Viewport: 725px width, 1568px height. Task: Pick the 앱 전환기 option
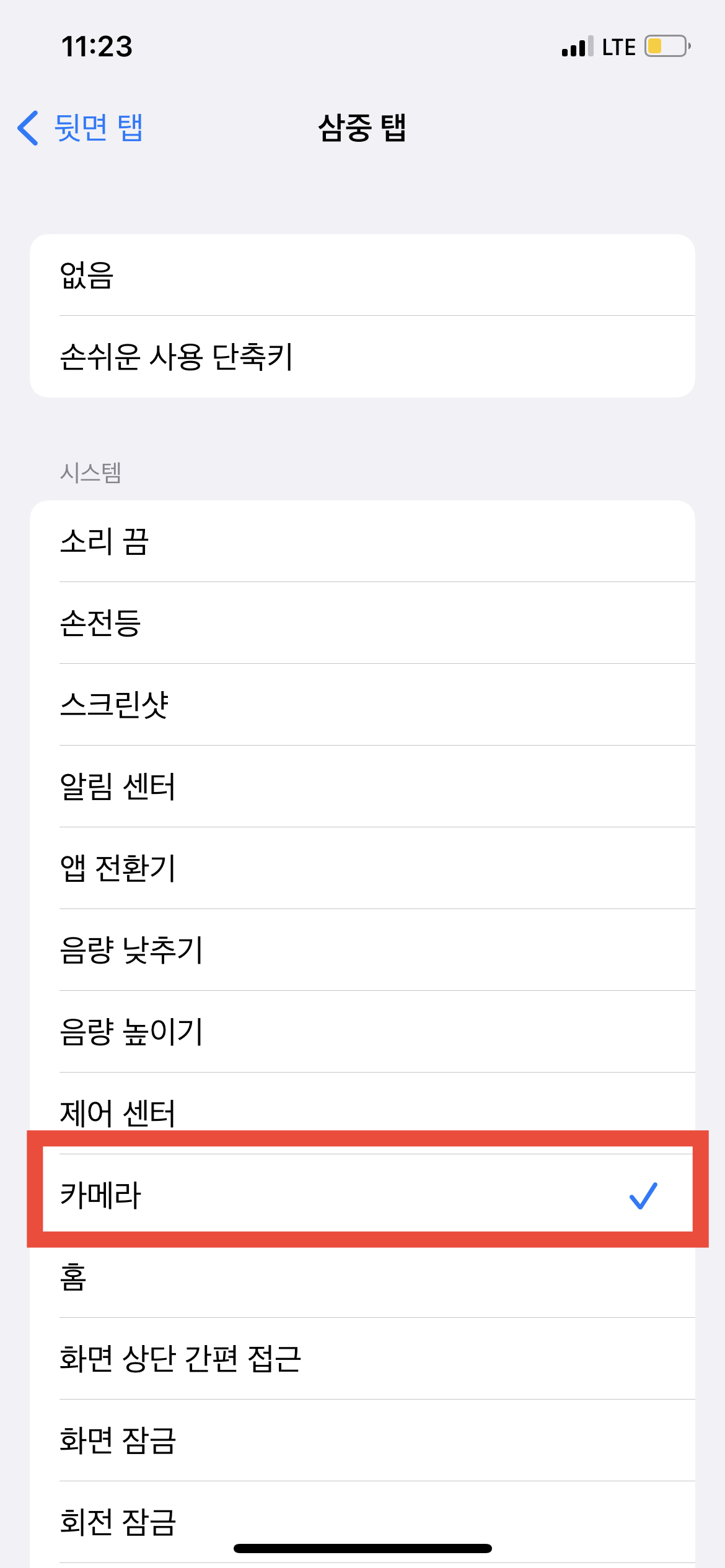(x=362, y=868)
